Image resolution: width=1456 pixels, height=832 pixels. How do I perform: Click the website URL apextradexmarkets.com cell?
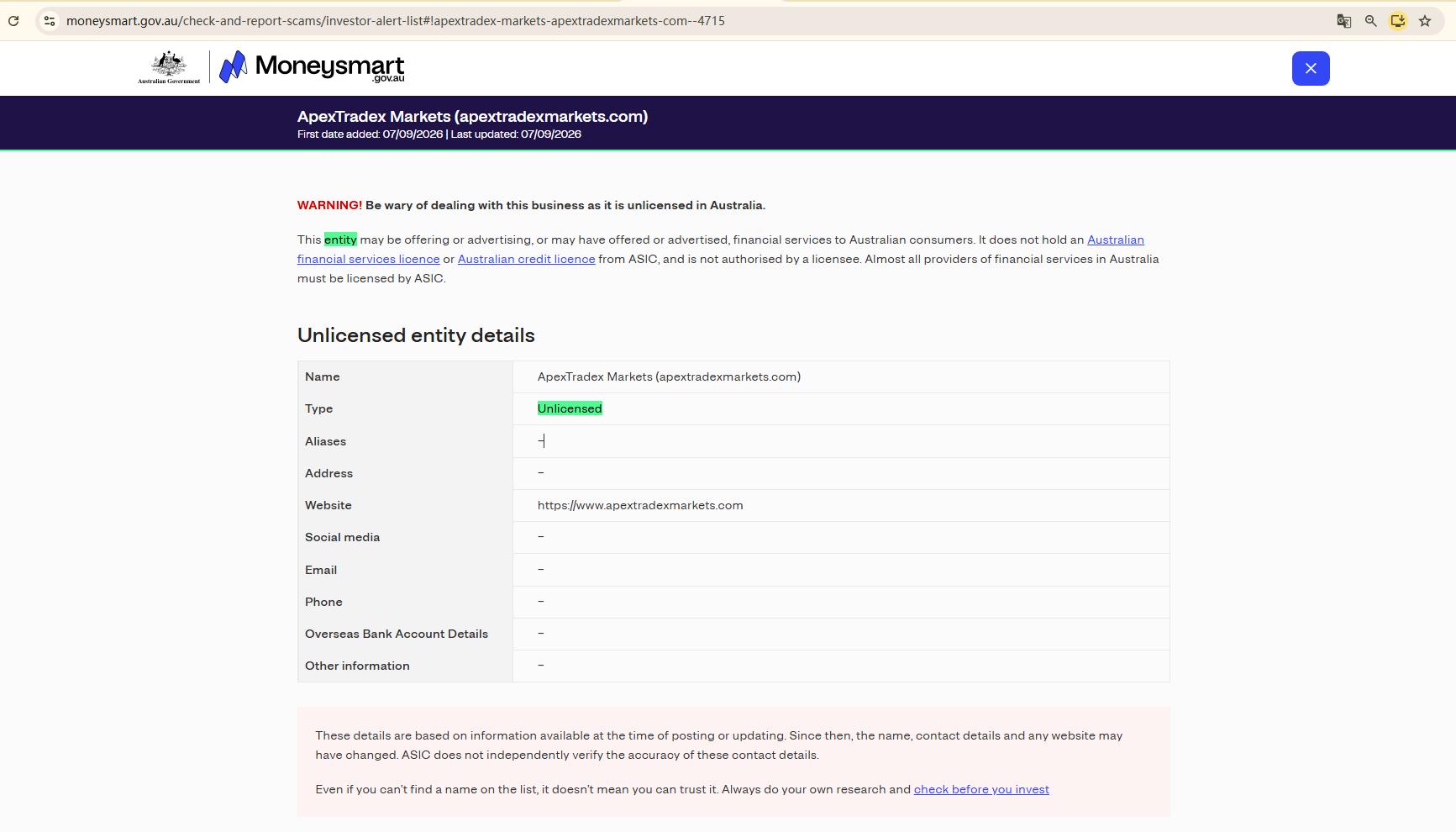(841, 505)
